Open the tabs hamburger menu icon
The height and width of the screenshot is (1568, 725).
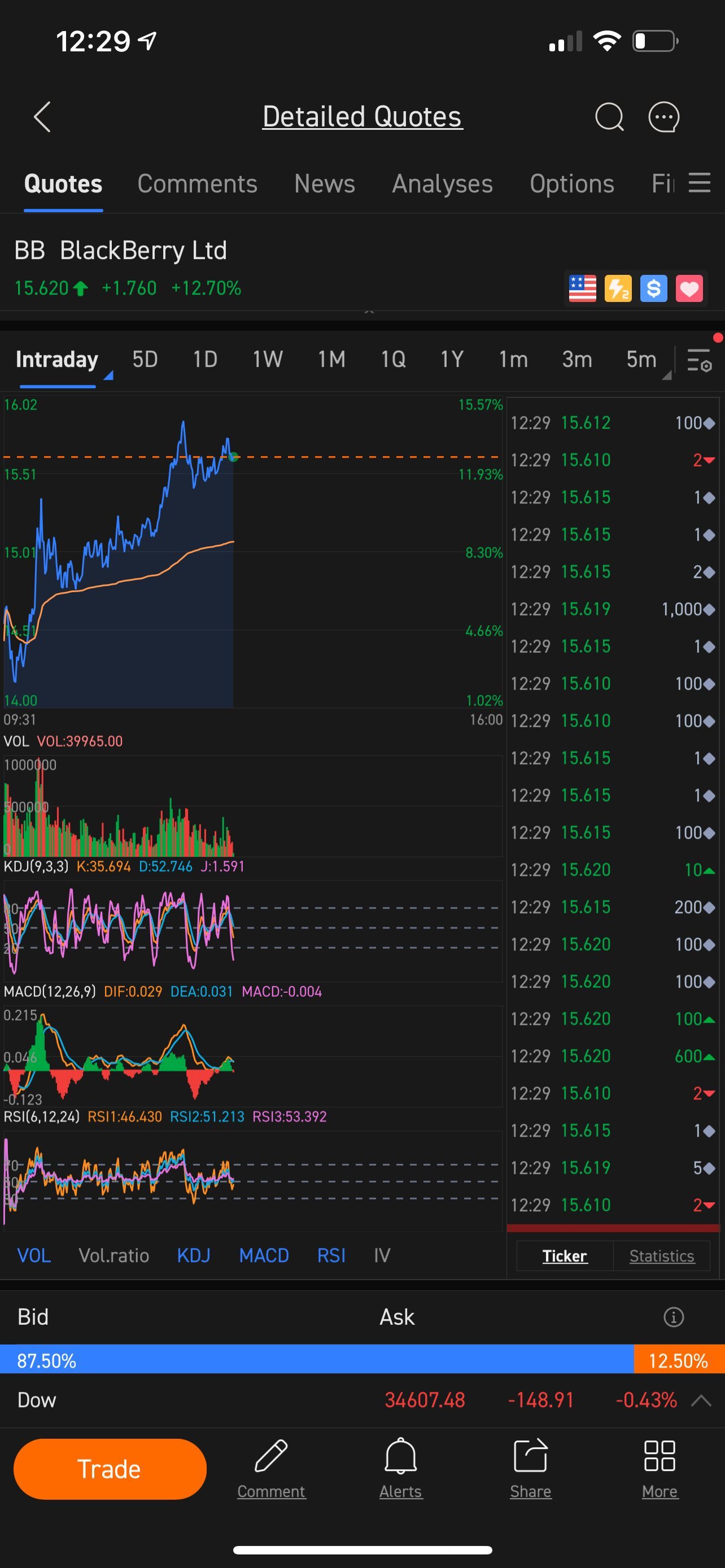(700, 183)
